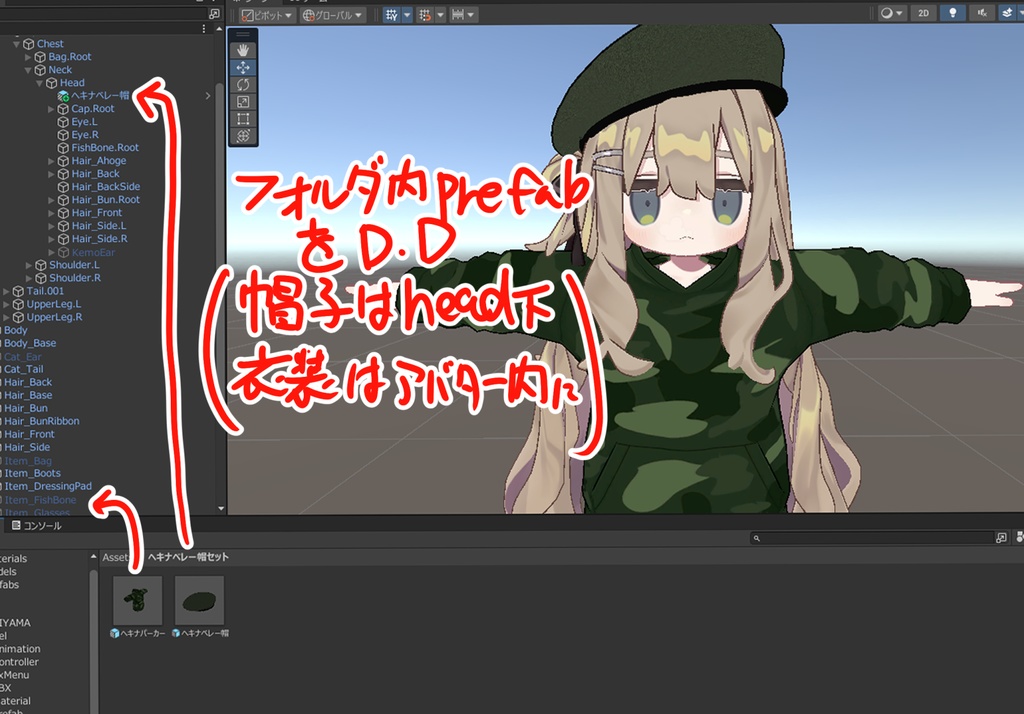
Task: Open draw mode dropdown arrow
Action: pyautogui.click(x=899, y=13)
